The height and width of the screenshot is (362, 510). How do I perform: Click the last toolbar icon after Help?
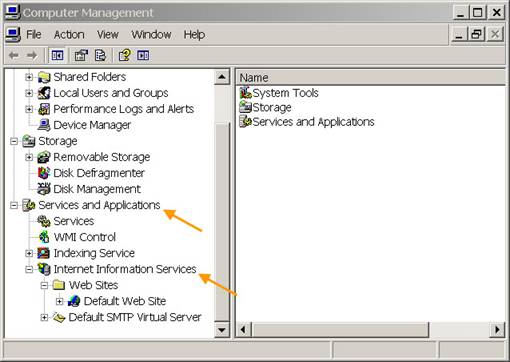coord(143,55)
